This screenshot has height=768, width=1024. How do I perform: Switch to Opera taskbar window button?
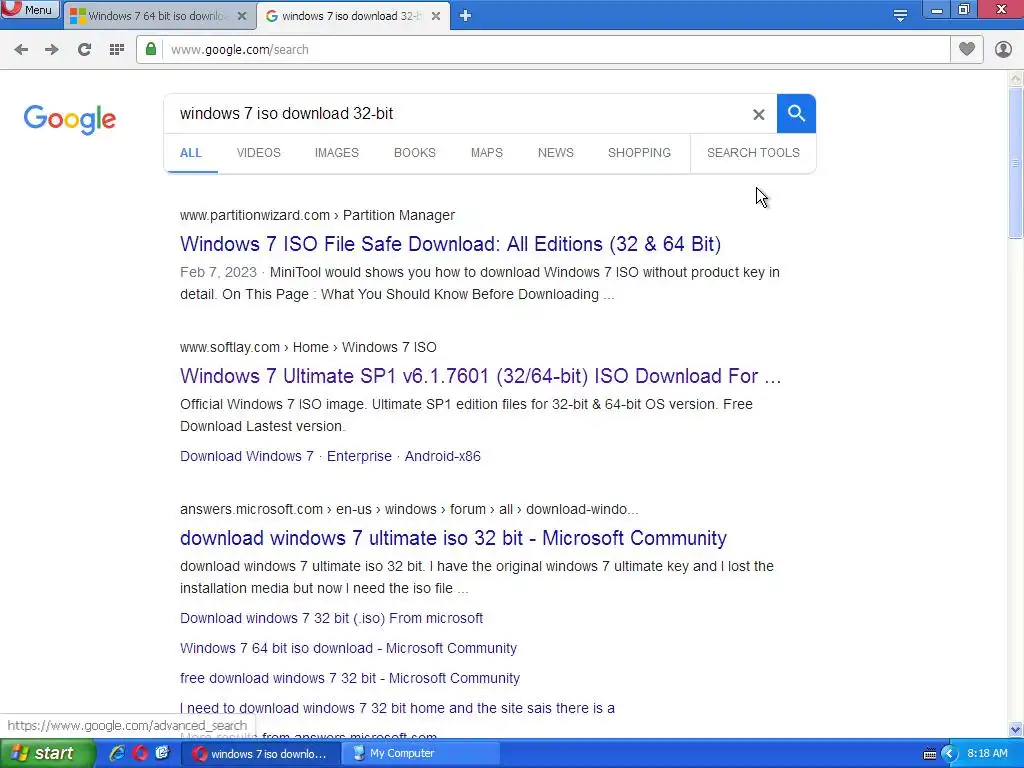(262, 754)
